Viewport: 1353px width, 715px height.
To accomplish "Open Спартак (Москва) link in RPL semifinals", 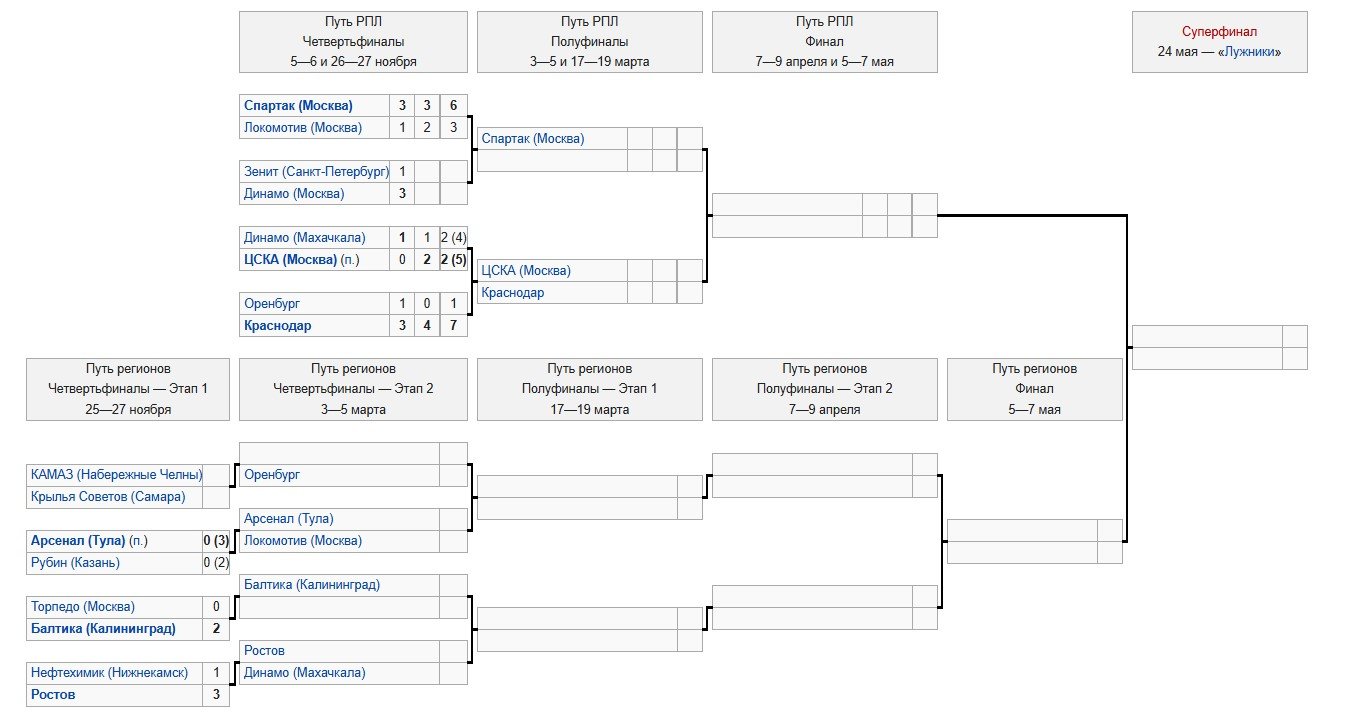I will (533, 139).
